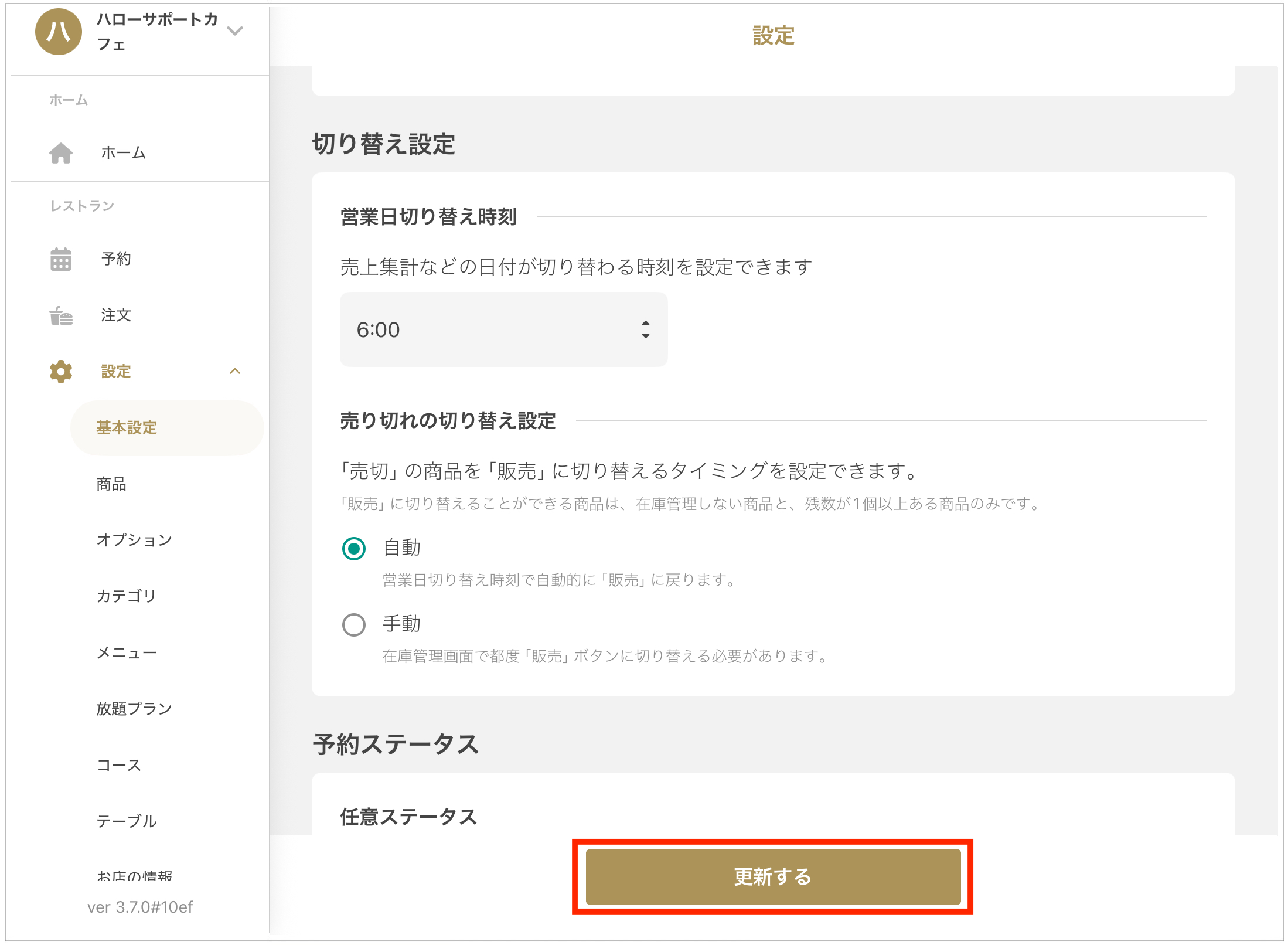This screenshot has height=945, width=1288.
Task: Select the 自動 radio button
Action: [x=354, y=549]
